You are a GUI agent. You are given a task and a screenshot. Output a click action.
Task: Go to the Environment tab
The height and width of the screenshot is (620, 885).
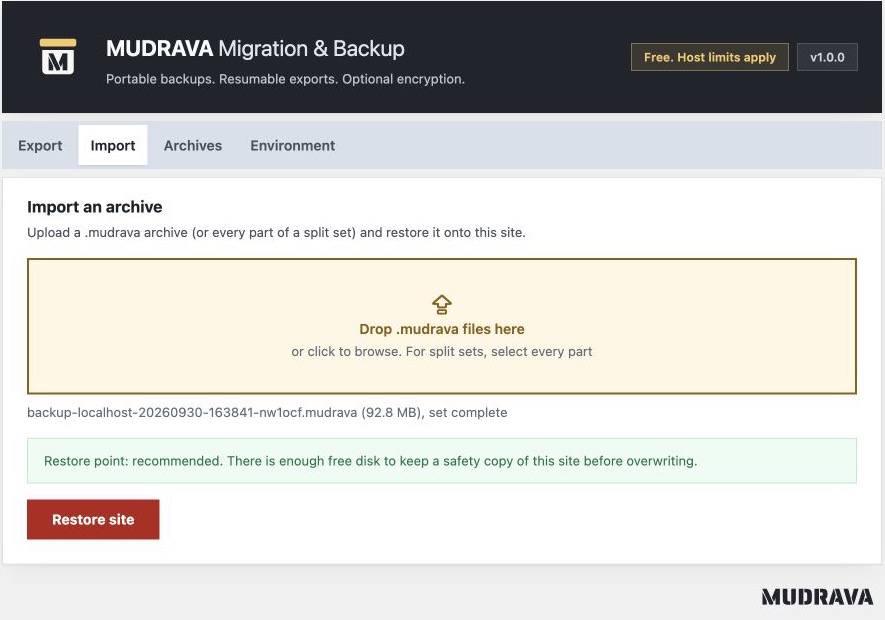pyautogui.click(x=292, y=146)
